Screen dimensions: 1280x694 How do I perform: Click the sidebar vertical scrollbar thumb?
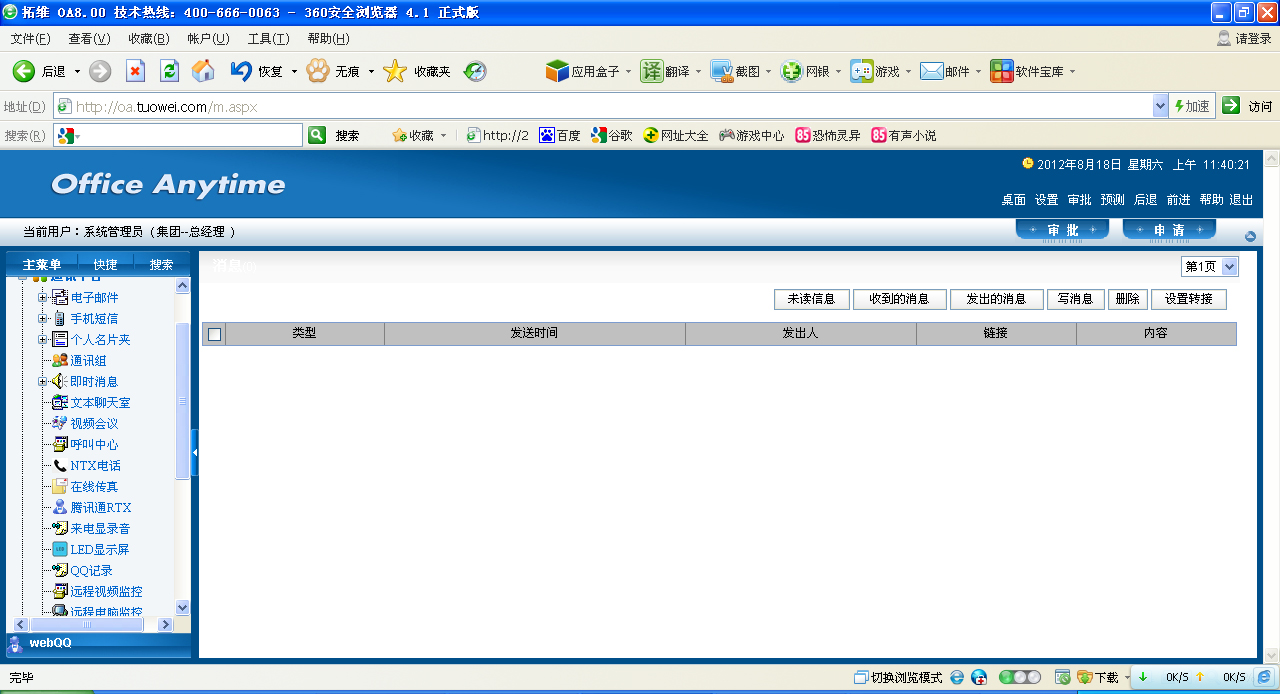(x=182, y=400)
